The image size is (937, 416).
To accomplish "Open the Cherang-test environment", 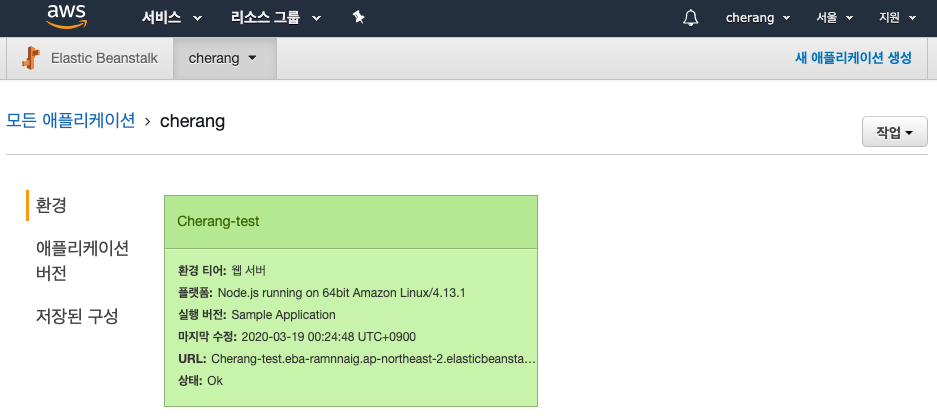I will [x=218, y=221].
